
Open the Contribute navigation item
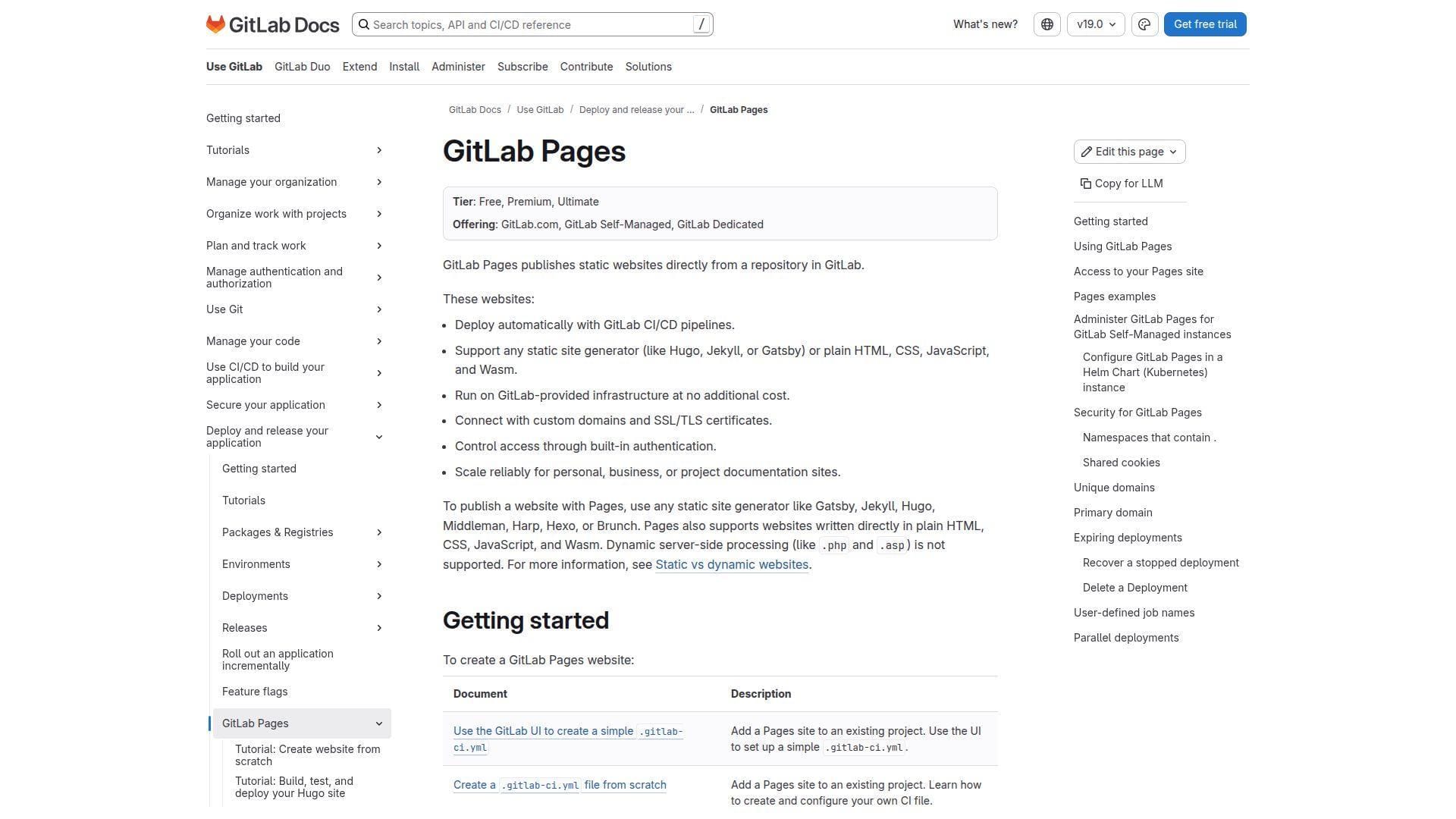point(585,67)
